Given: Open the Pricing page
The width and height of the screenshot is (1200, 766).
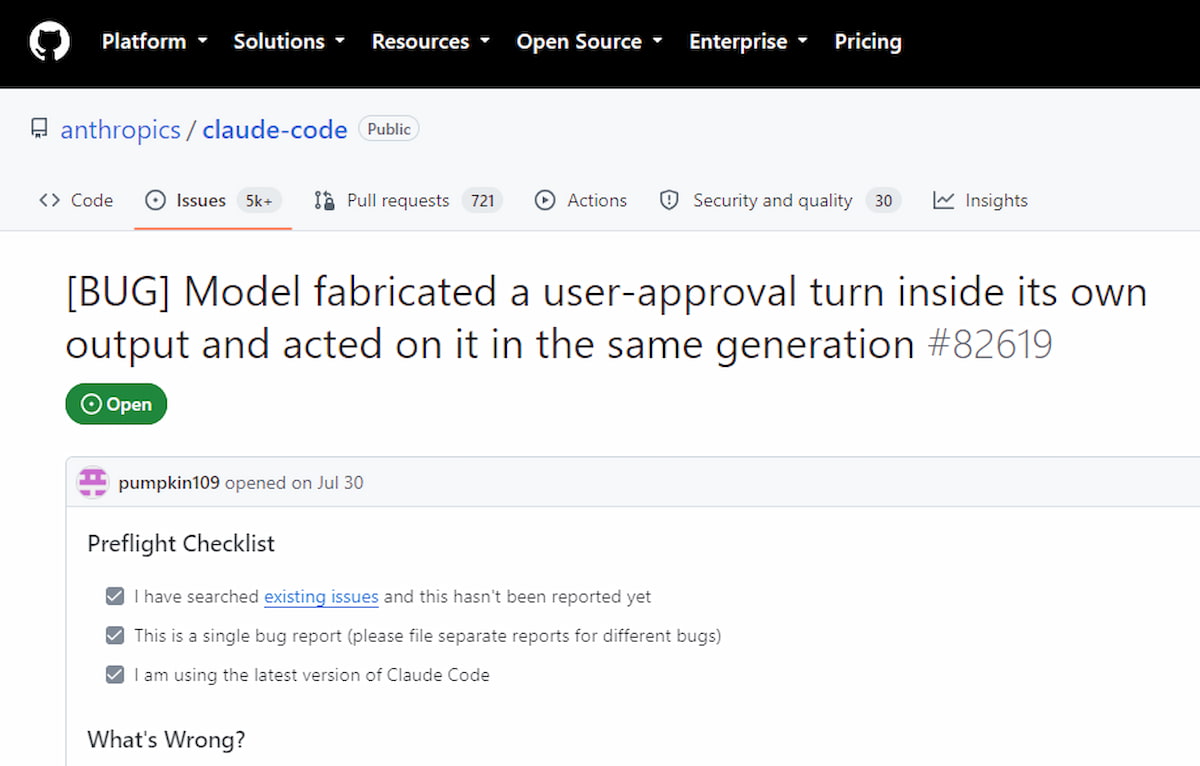Looking at the screenshot, I should coord(868,42).
